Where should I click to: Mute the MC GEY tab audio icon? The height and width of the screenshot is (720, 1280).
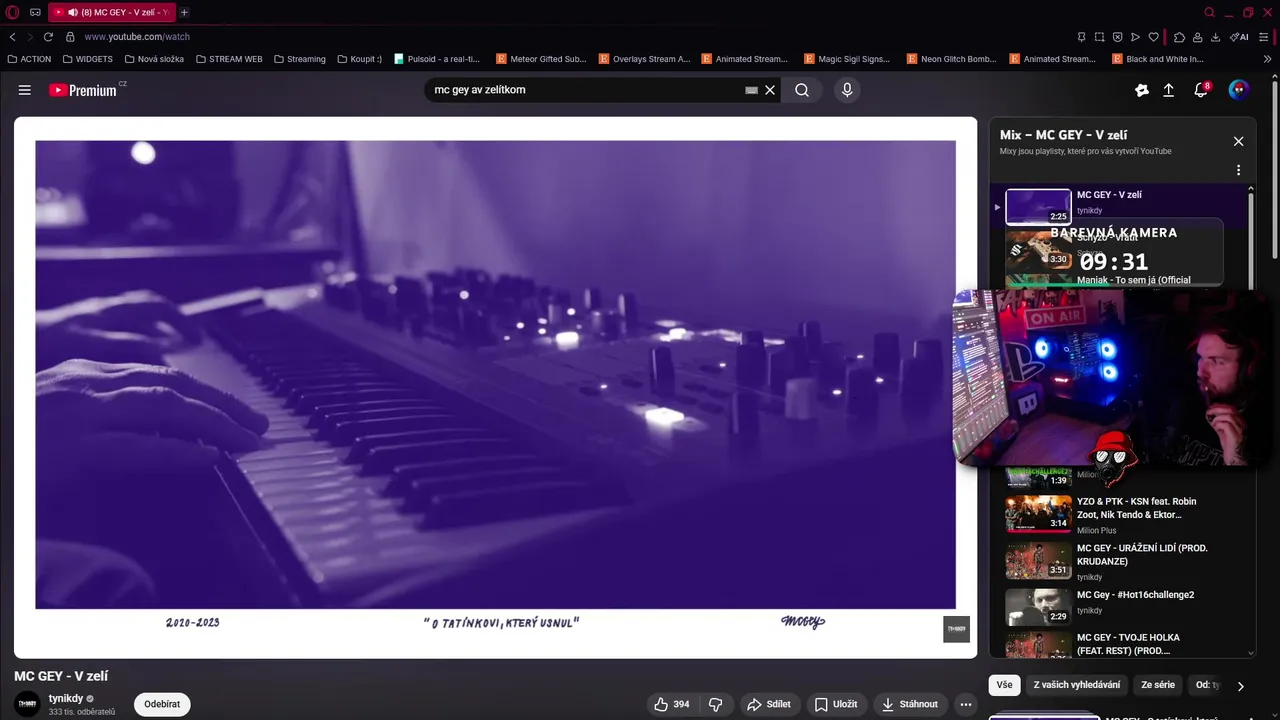pos(73,12)
